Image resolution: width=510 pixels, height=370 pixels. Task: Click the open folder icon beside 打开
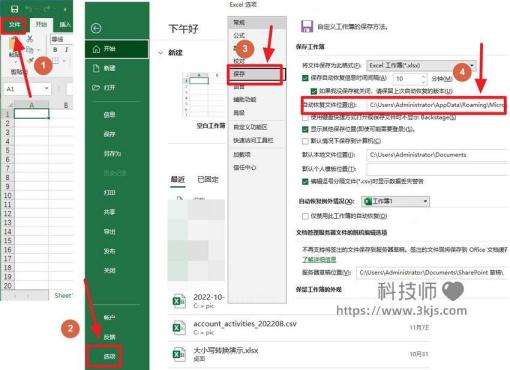pos(96,88)
